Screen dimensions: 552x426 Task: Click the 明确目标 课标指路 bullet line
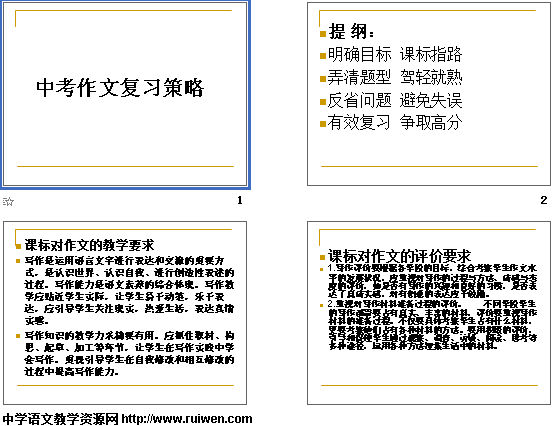(x=395, y=55)
